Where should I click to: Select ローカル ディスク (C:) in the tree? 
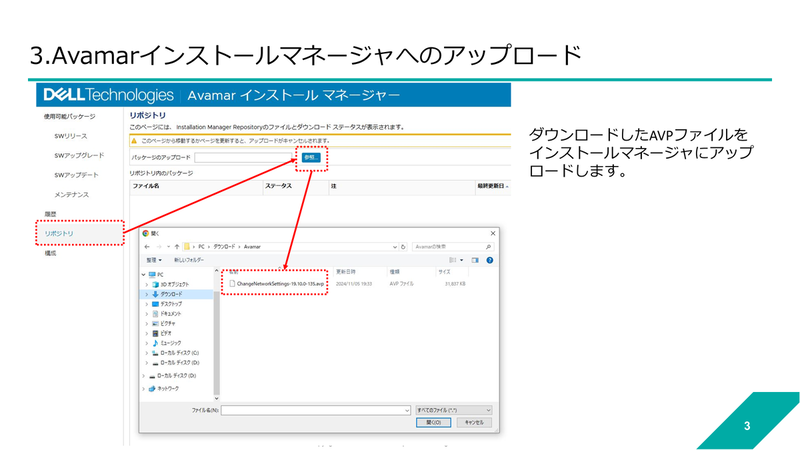coord(180,353)
